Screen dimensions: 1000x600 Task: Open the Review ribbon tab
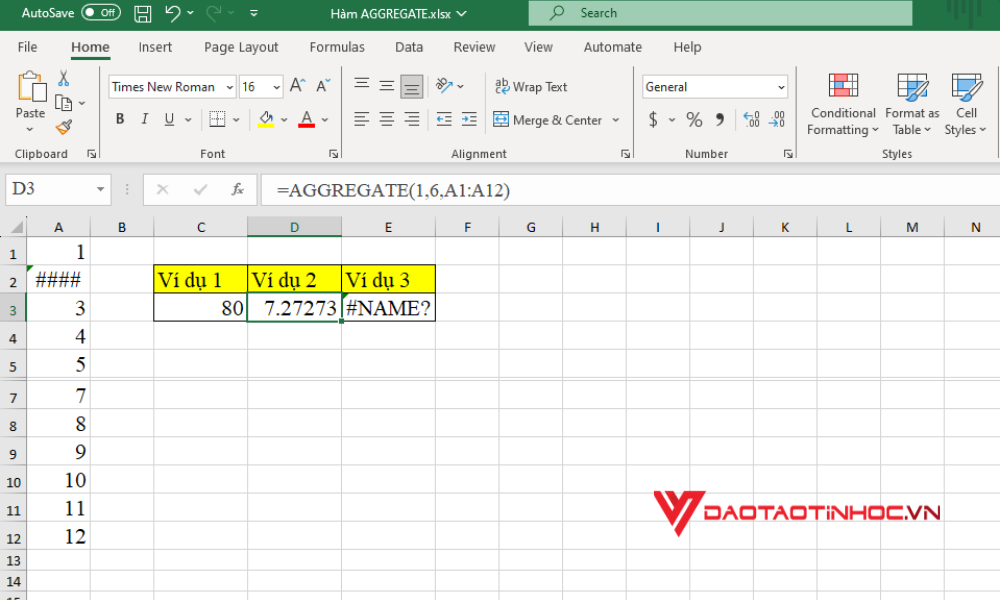(473, 47)
